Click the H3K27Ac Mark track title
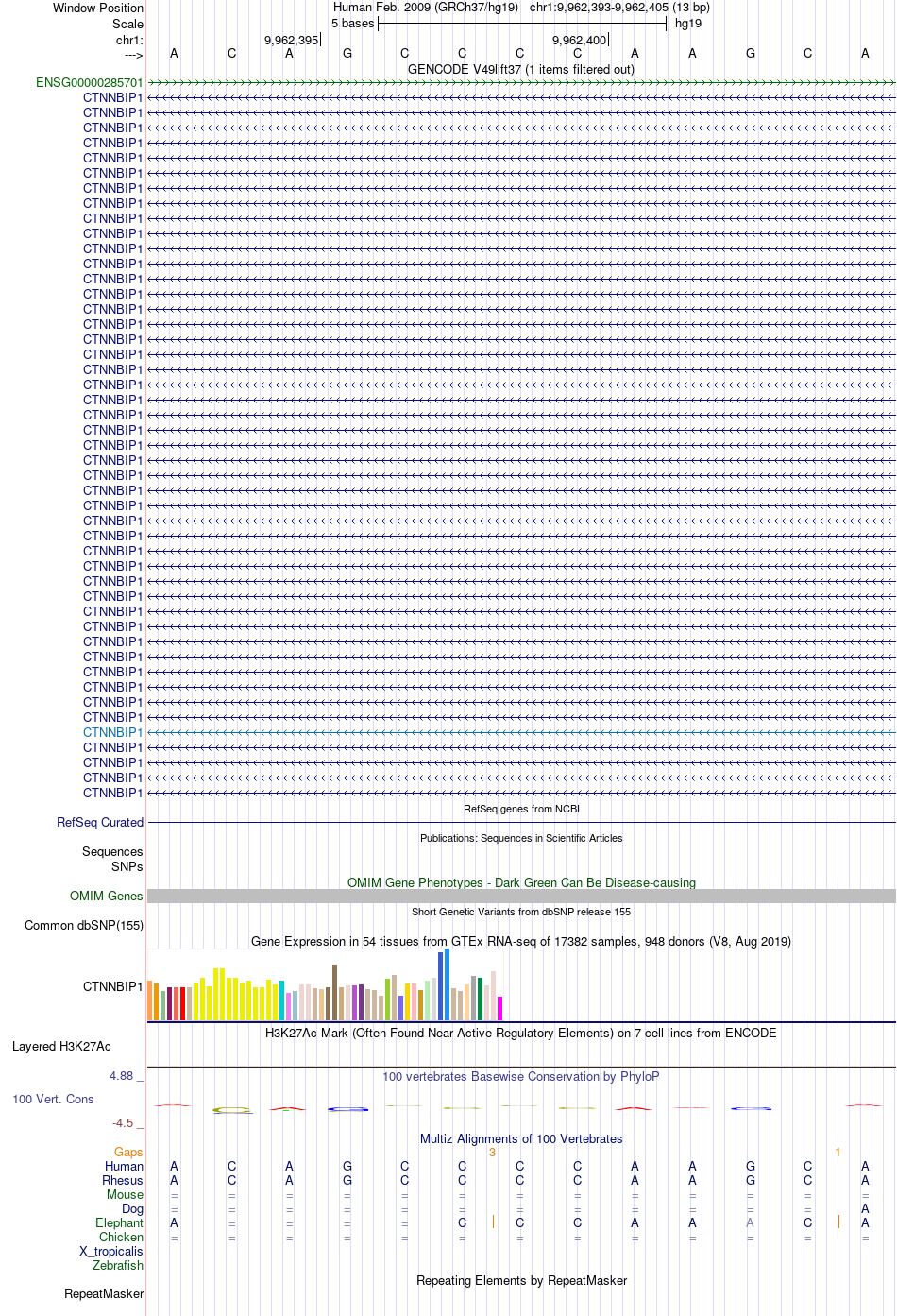Image resolution: width=897 pixels, height=1316 pixels. 521,1033
